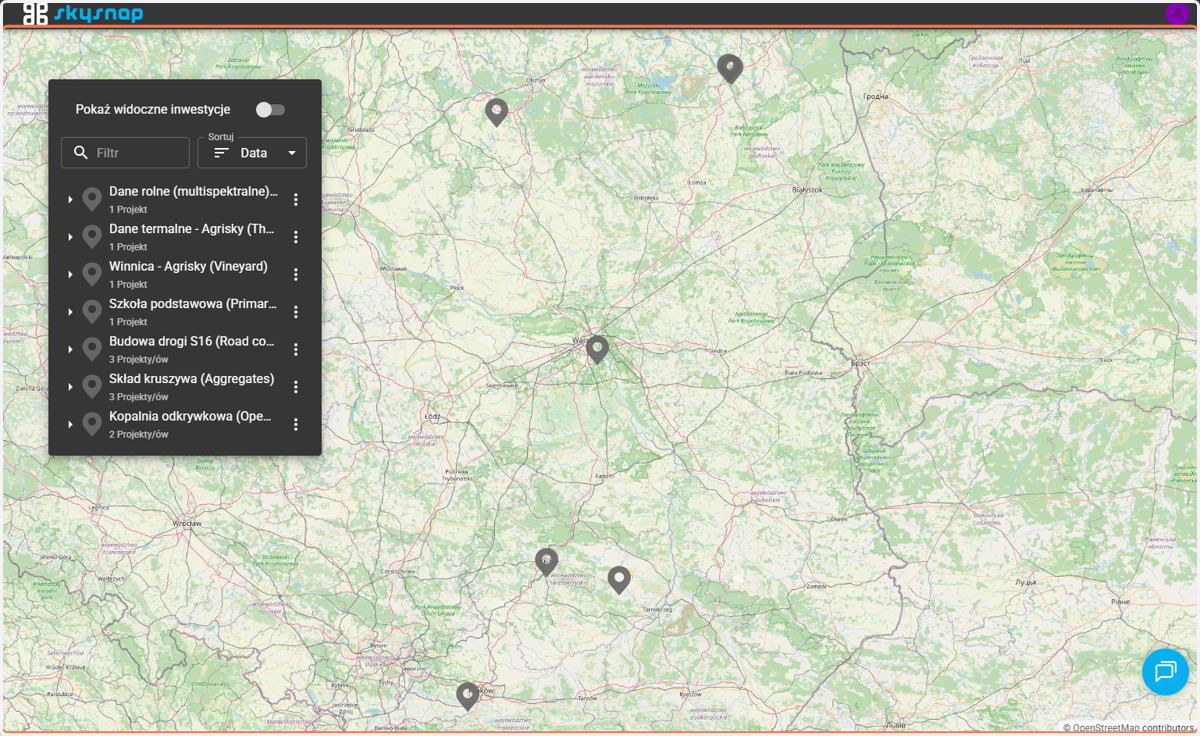Expand the Skład kruszywa (Aggregates) investment
This screenshot has width=1200, height=736.
click(x=70, y=387)
